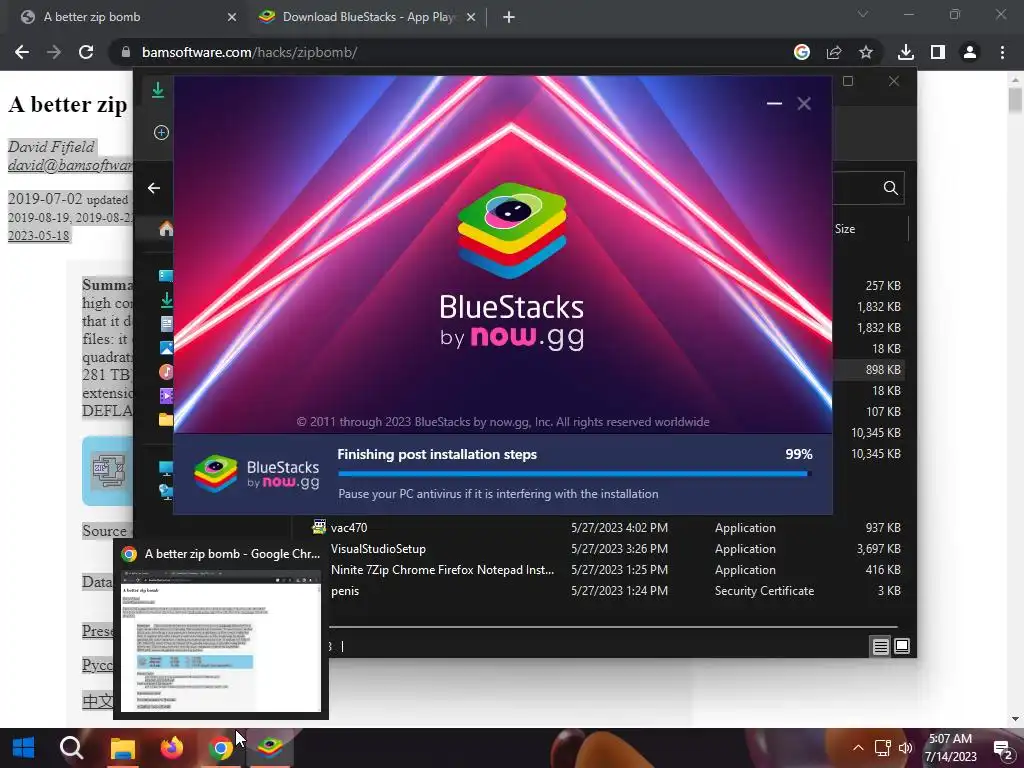This screenshot has width=1024, height=768.
Task: Open This PC in the File Explorer sidebar
Action: [166, 468]
